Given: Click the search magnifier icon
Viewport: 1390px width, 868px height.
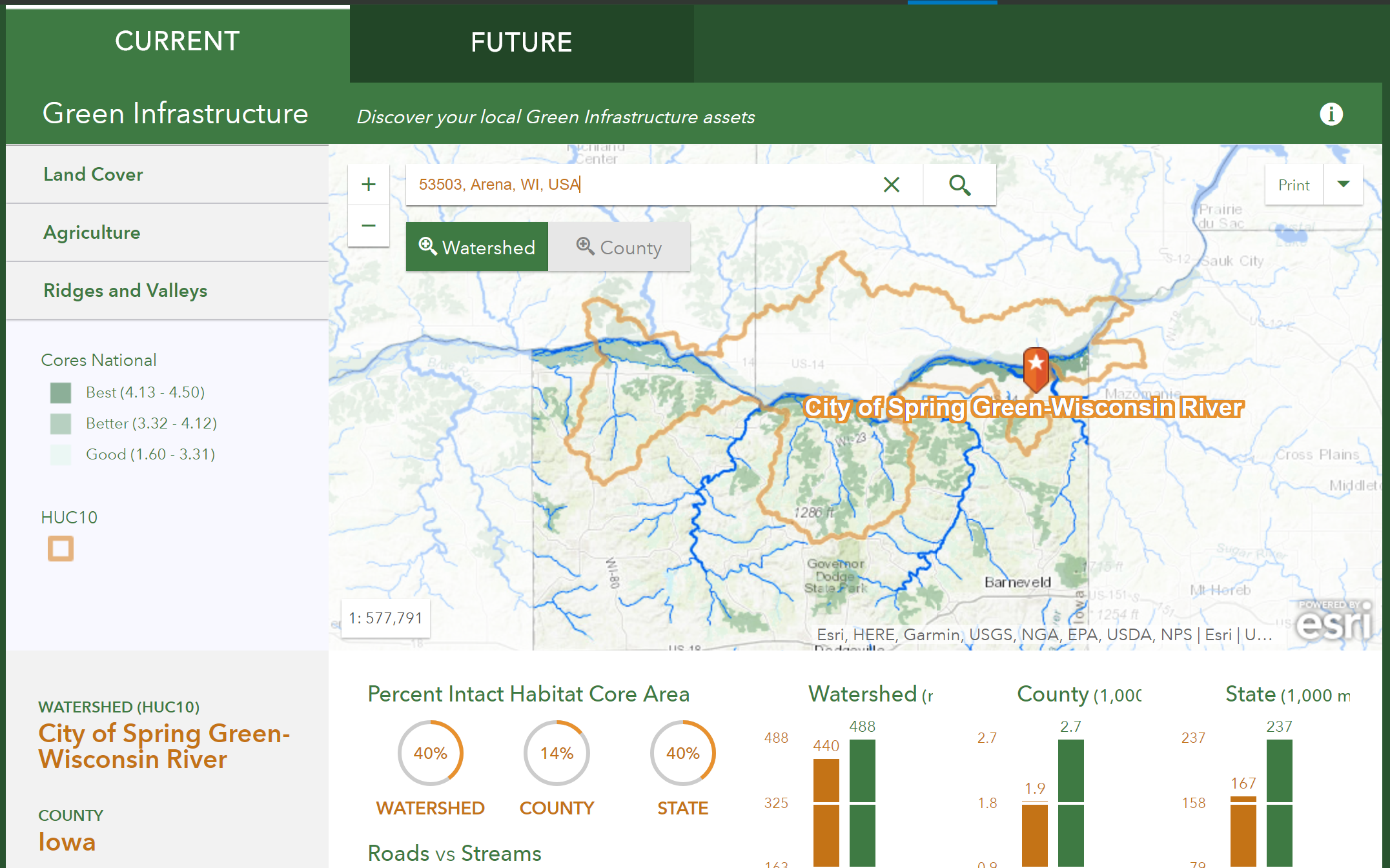Looking at the screenshot, I should click(958, 184).
